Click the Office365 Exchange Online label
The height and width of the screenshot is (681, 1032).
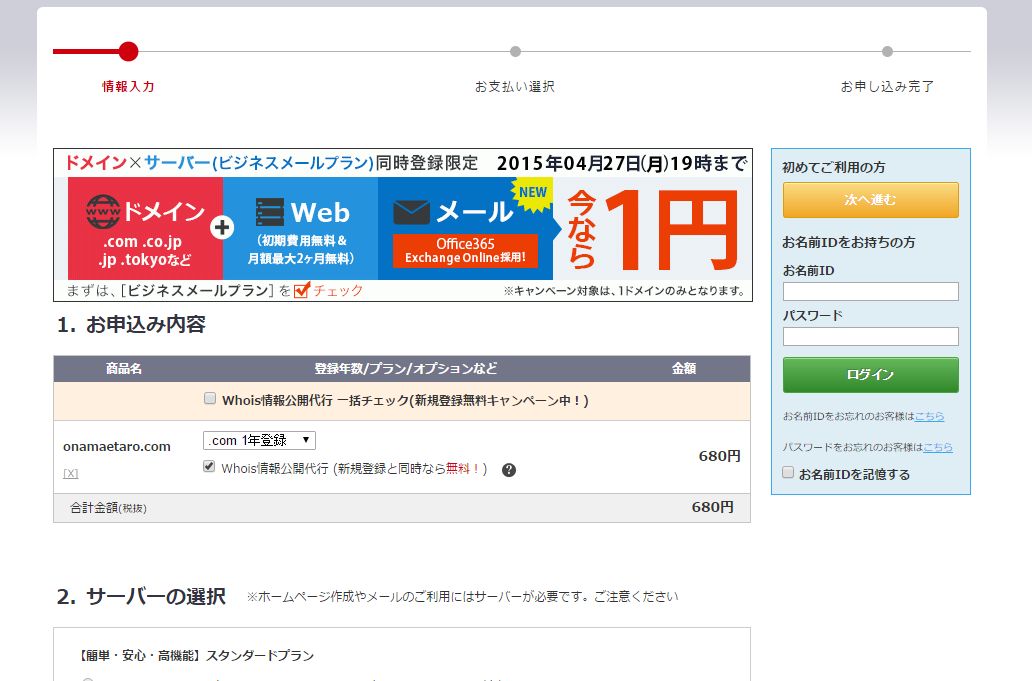tap(465, 251)
